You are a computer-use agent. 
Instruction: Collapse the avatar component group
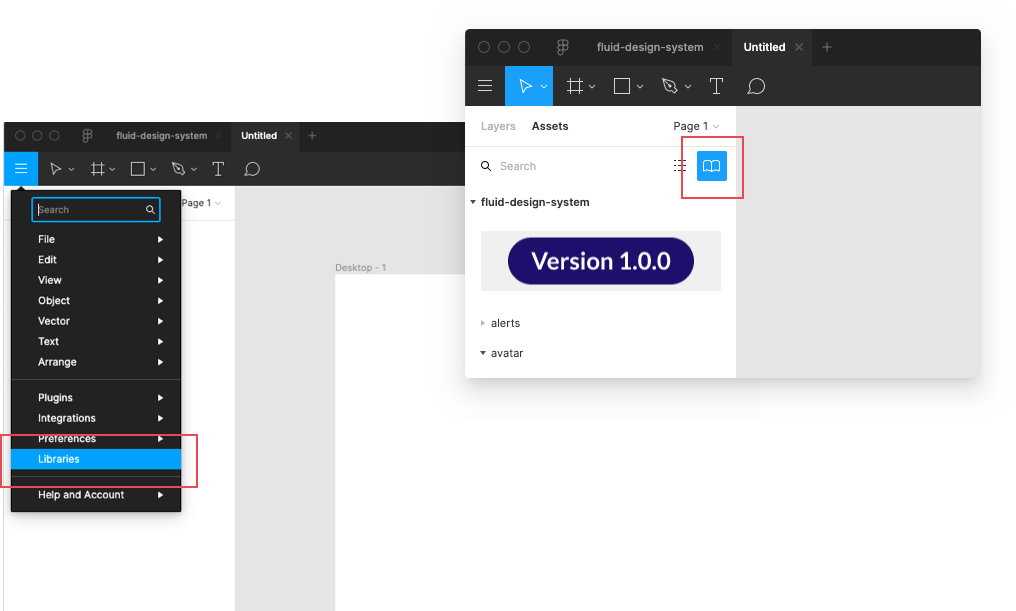(x=483, y=353)
